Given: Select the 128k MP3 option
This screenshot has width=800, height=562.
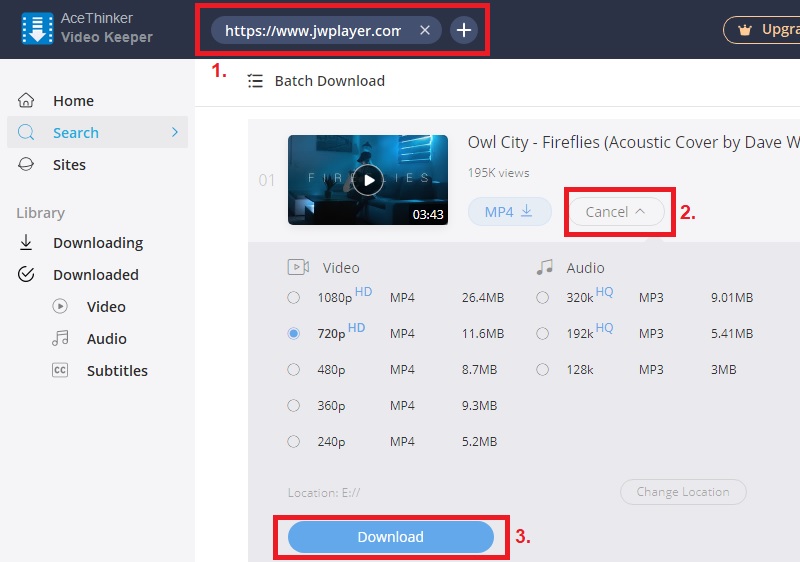Looking at the screenshot, I should click(542, 369).
